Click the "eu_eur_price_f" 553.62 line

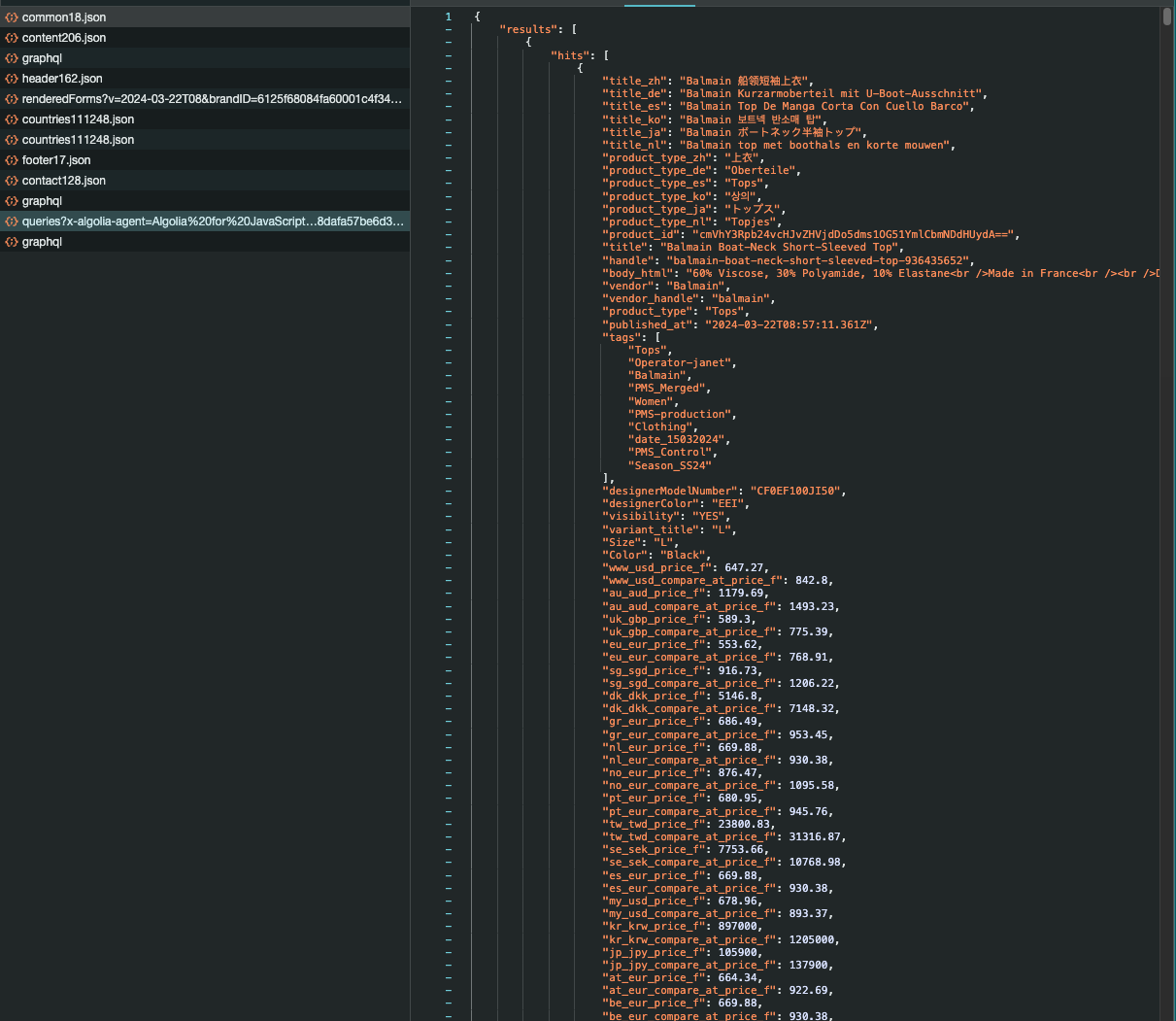click(x=683, y=644)
